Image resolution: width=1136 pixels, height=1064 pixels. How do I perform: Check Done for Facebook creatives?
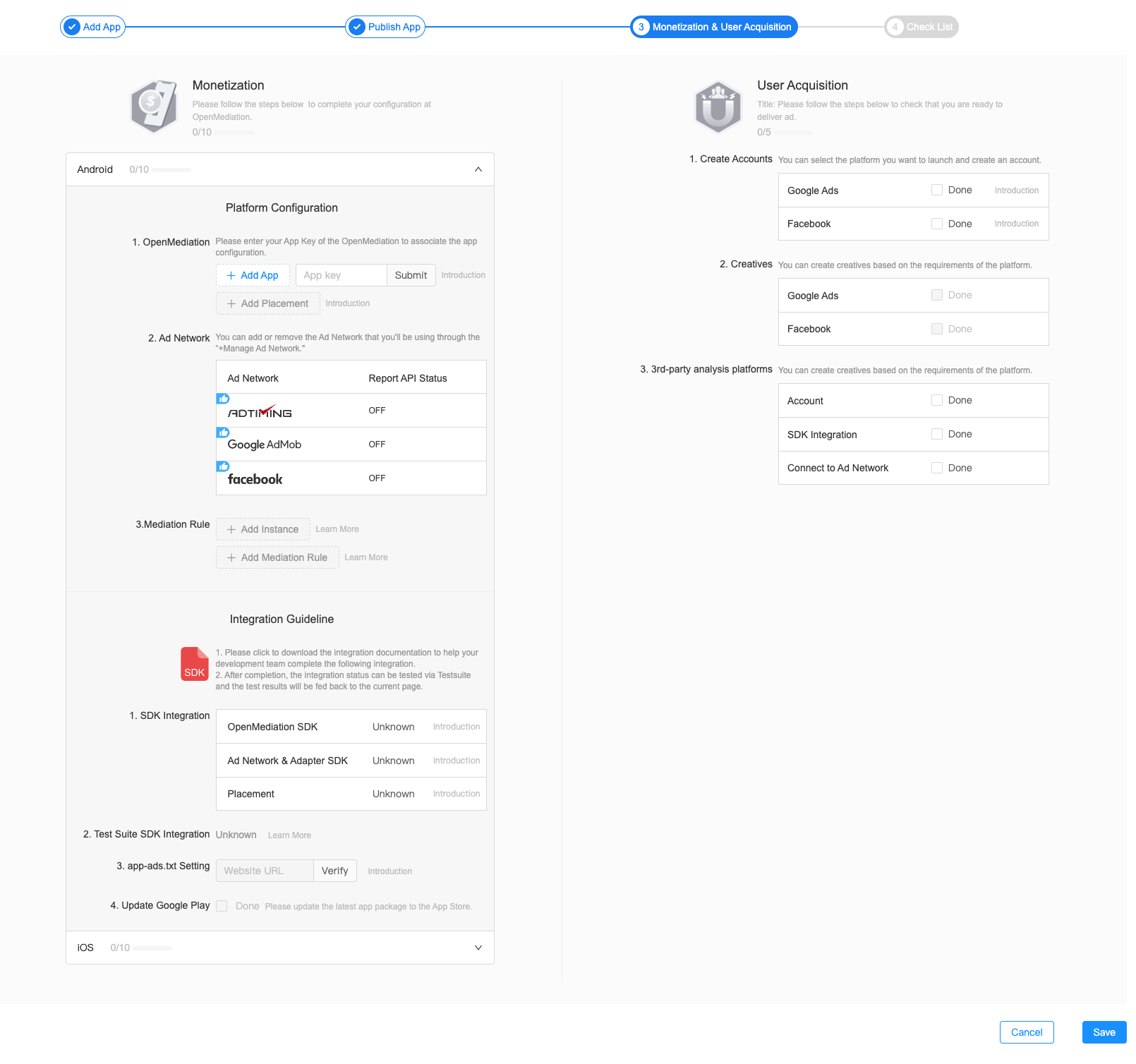pos(937,329)
